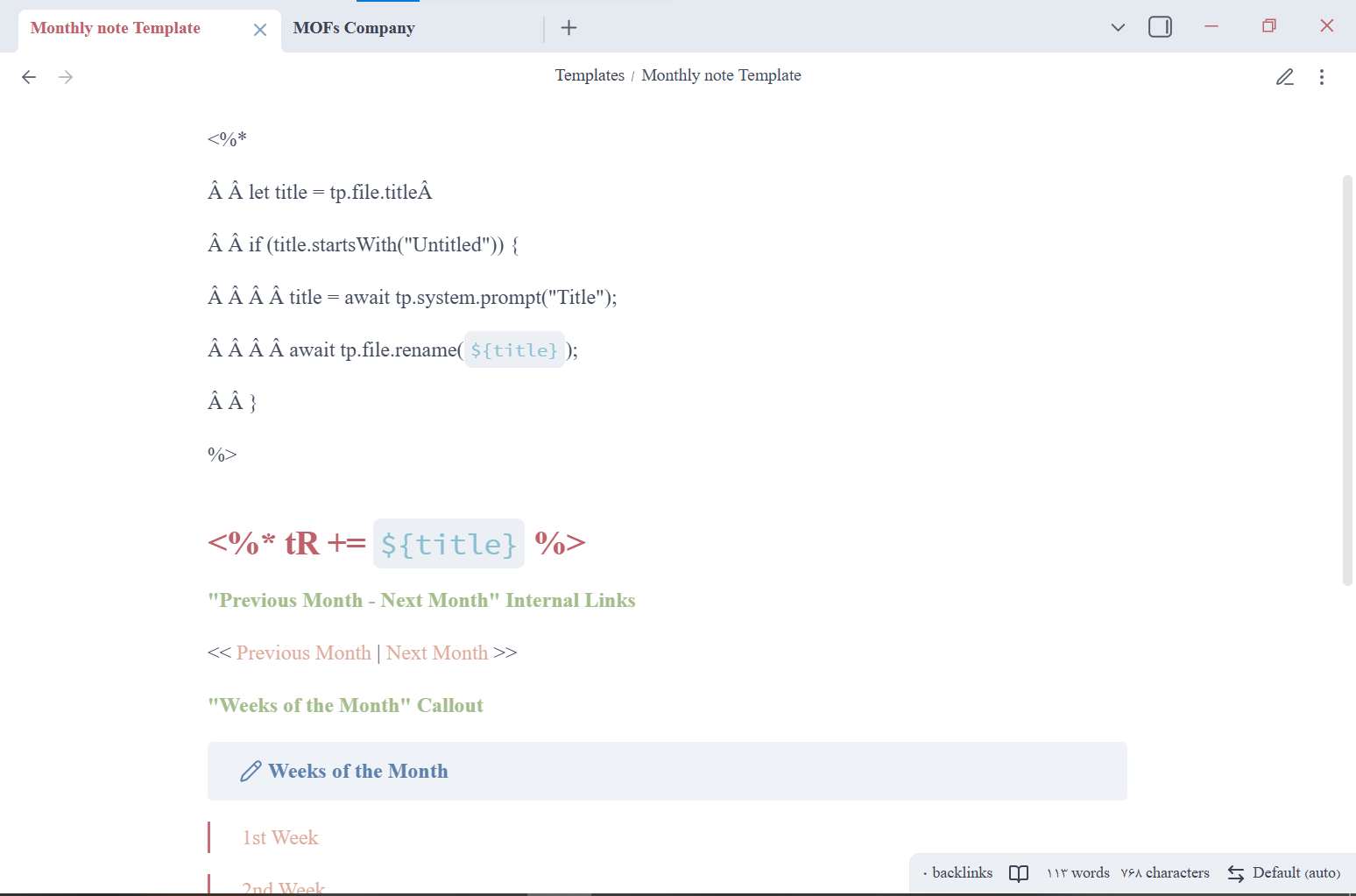Image resolution: width=1356 pixels, height=896 pixels.
Task: Click Templates in the breadcrumb path
Action: coord(590,75)
